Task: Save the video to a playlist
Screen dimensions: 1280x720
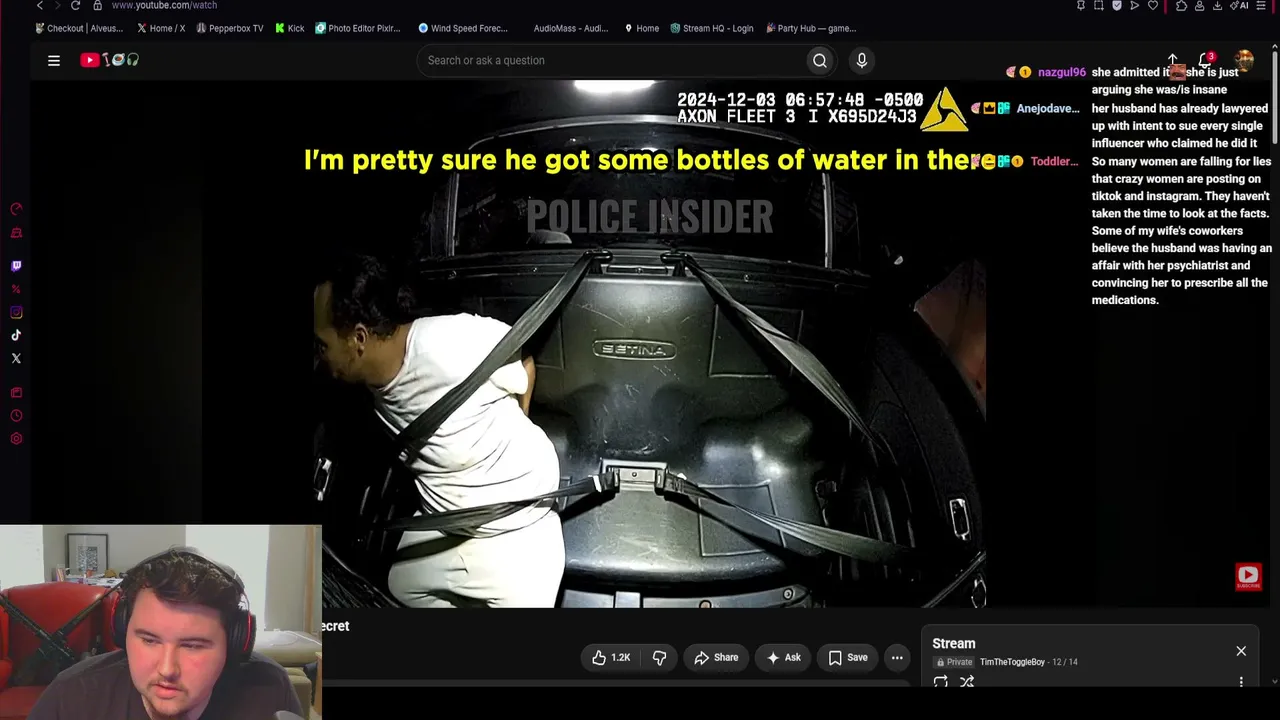Action: tap(848, 657)
